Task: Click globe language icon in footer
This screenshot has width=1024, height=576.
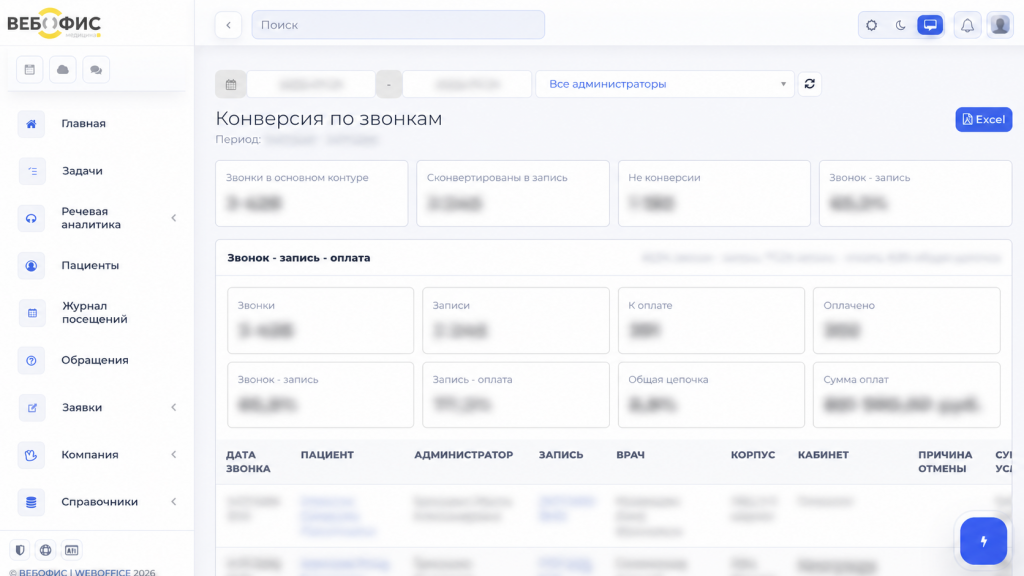Action: click(45, 550)
